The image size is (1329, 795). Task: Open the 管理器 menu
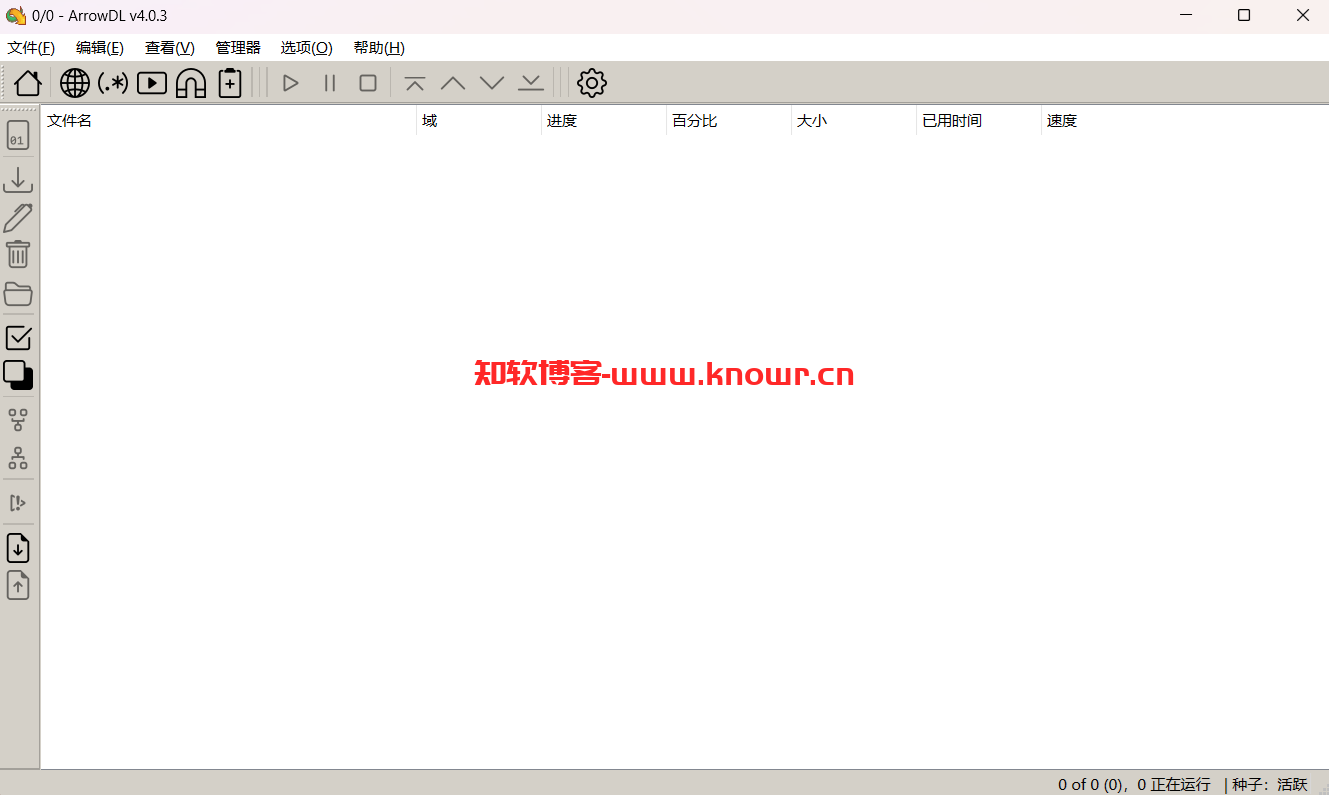tap(238, 48)
